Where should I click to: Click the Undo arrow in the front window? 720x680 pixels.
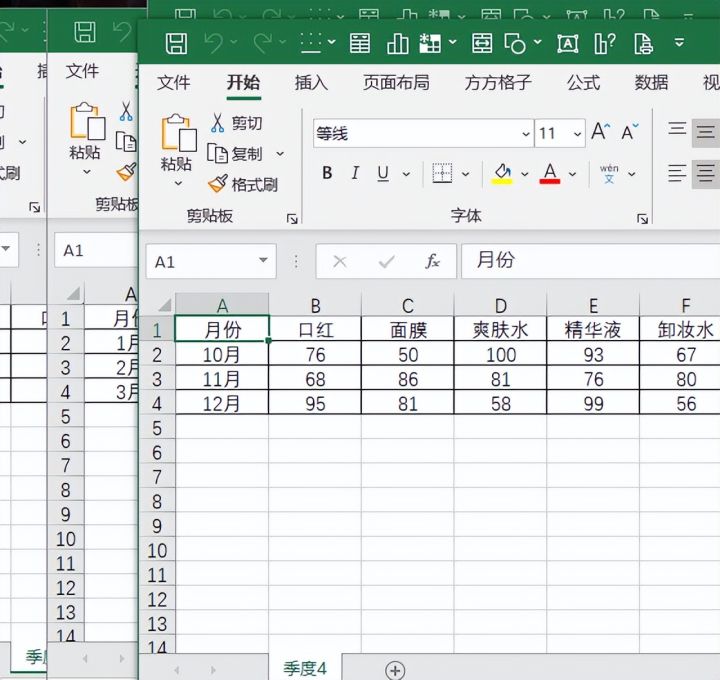pos(214,44)
